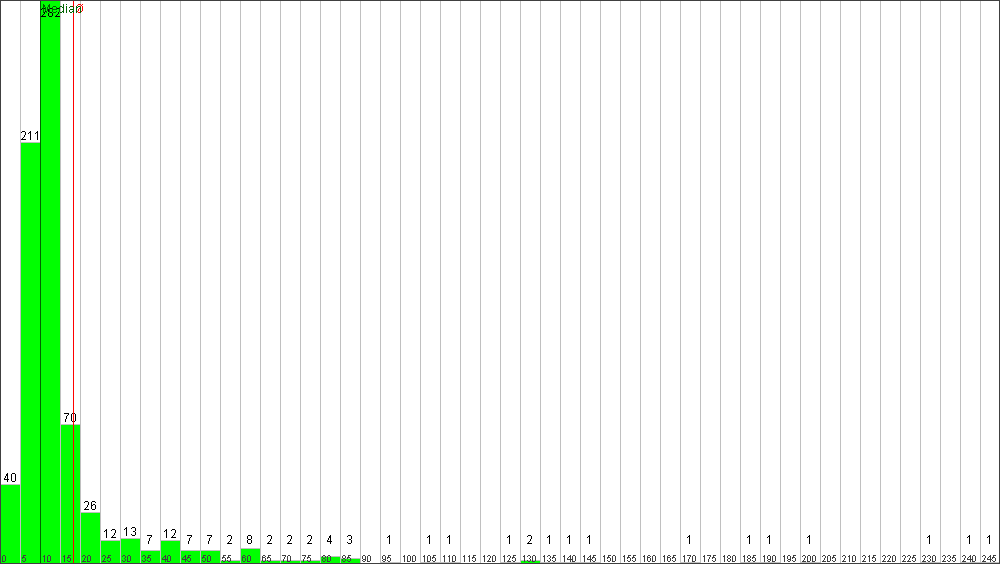Screen dimensions: 1000x564
Task: Select the bar labeled 26
Action: click(91, 537)
